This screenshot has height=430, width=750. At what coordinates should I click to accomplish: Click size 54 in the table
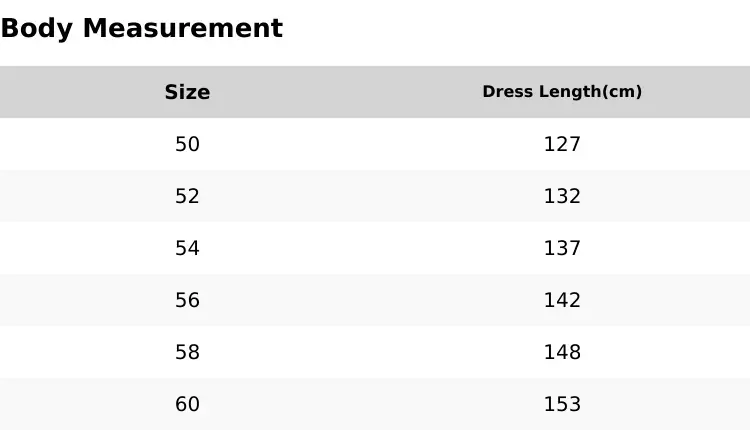click(187, 248)
